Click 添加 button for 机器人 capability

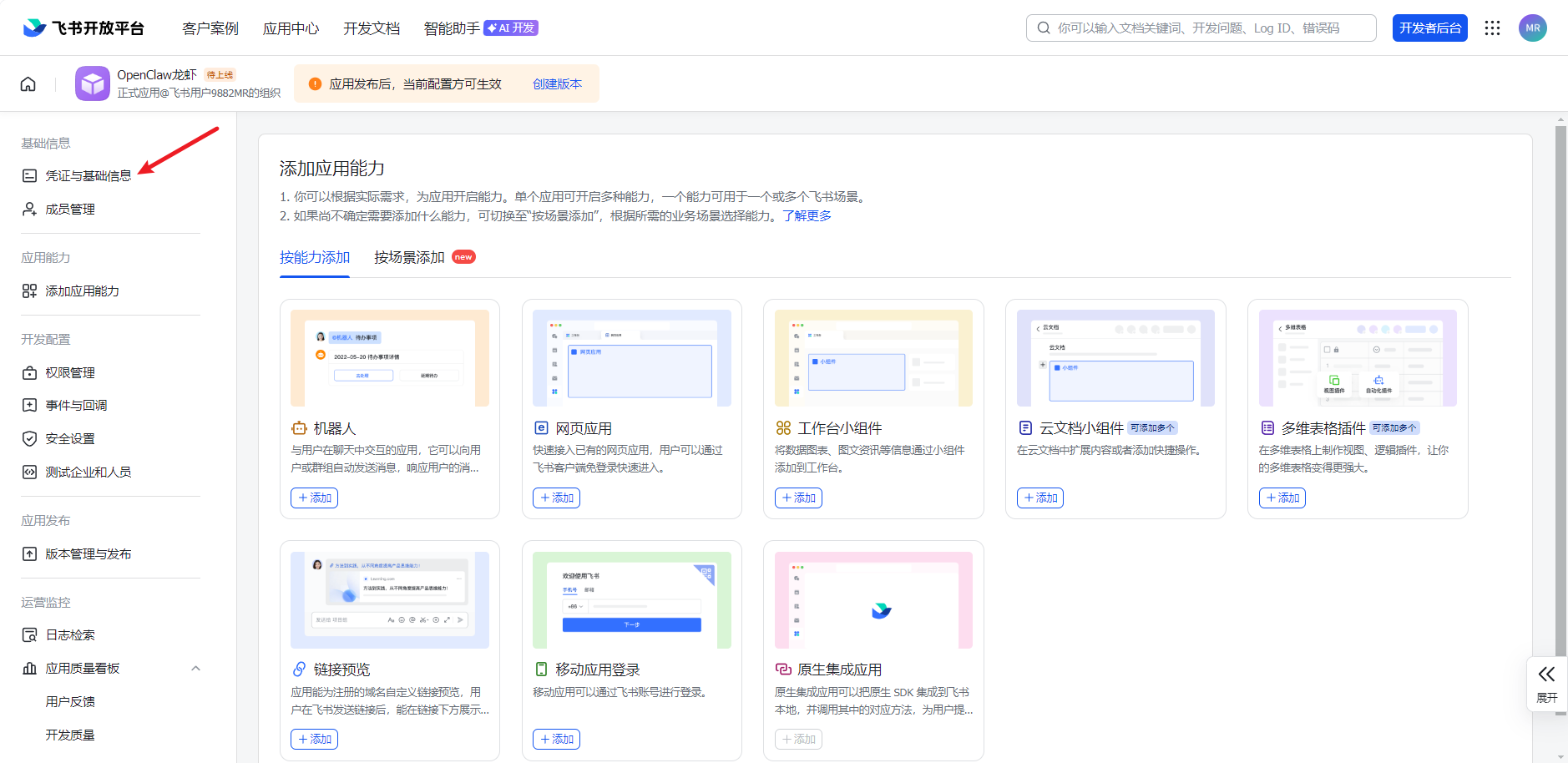click(x=315, y=498)
